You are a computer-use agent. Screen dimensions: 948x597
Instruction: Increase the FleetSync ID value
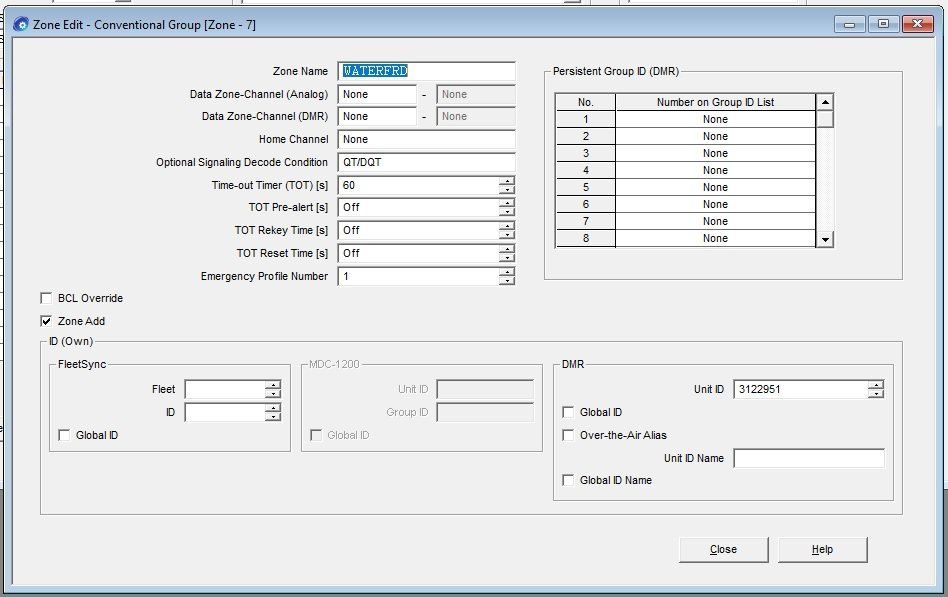point(273,408)
